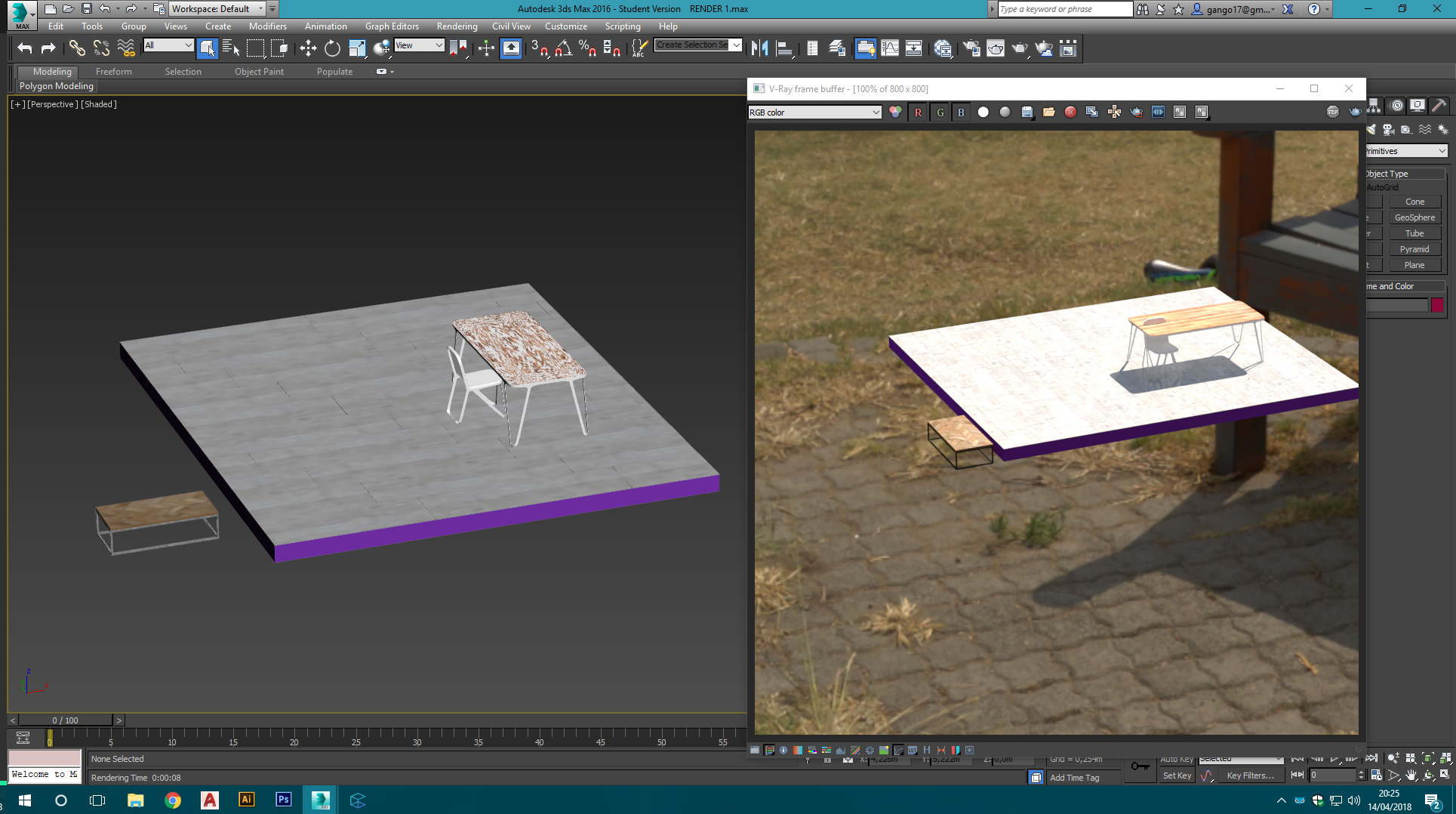Activate the Select and Move tool
The height and width of the screenshot is (814, 1456).
click(x=308, y=48)
